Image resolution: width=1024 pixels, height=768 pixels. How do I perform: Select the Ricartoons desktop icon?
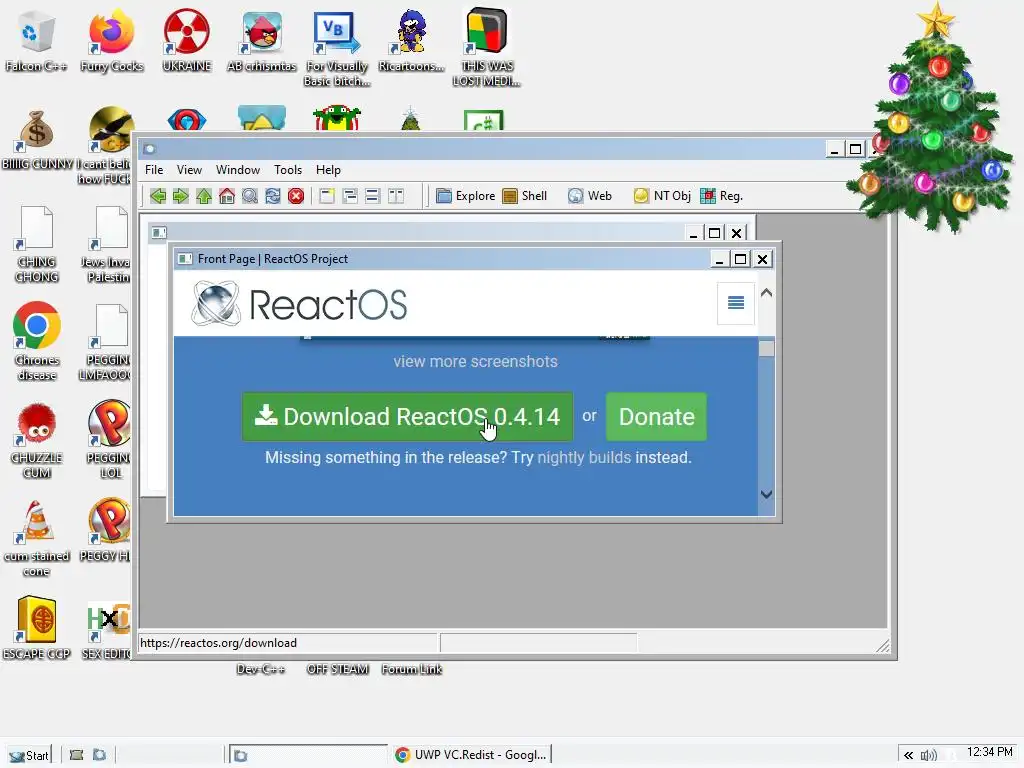click(x=411, y=40)
